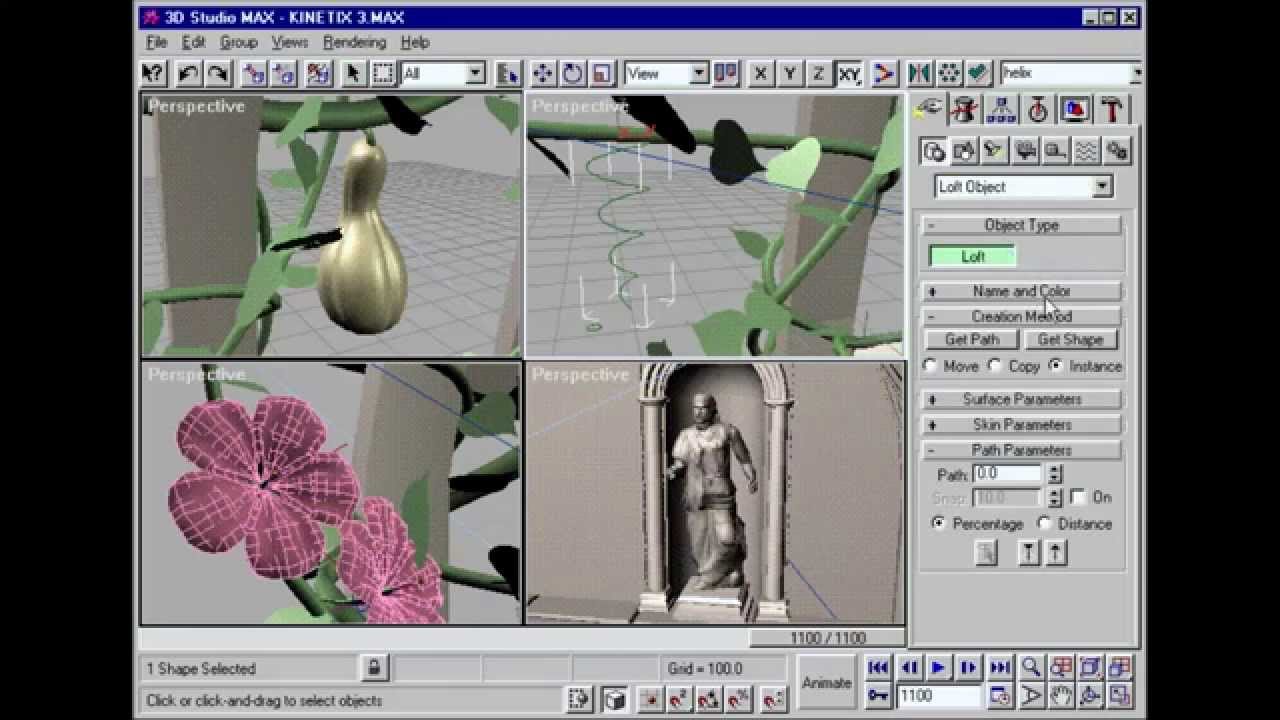Image resolution: width=1280 pixels, height=720 pixels.
Task: Select the Helpers category icon
Action: (x=1055, y=150)
